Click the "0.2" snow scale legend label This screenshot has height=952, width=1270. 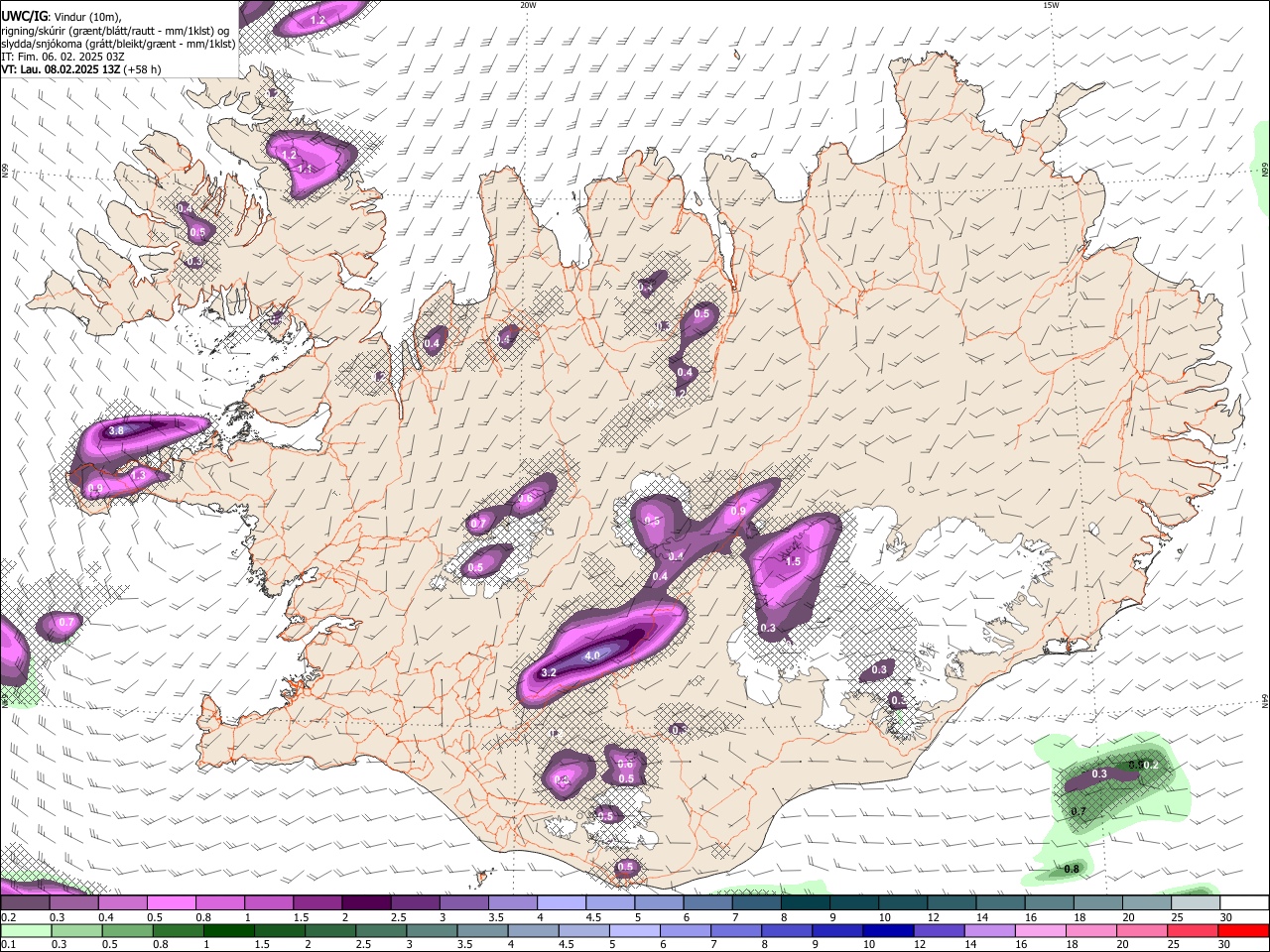click(x=9, y=917)
